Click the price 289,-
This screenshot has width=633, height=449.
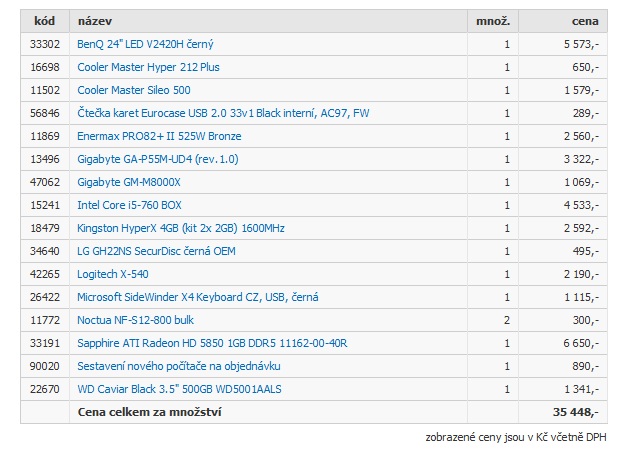[x=585, y=113]
